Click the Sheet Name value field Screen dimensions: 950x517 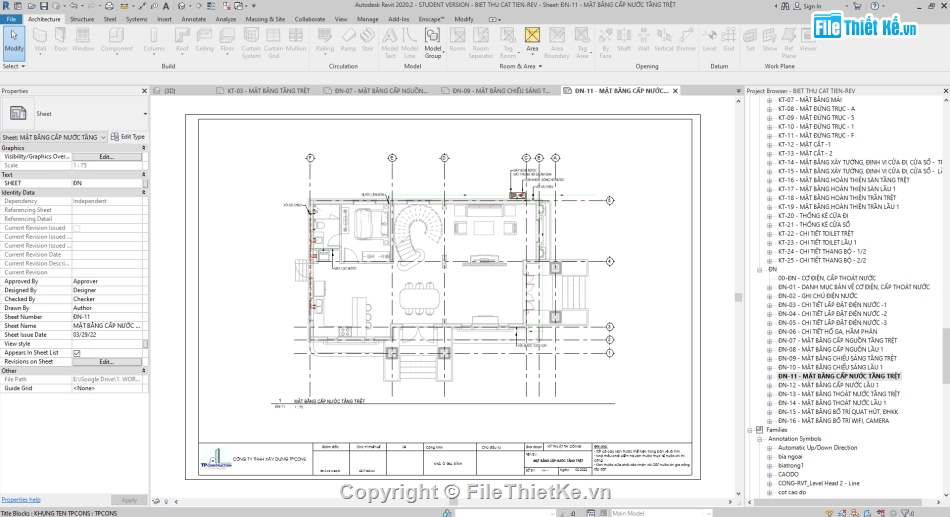(107, 326)
